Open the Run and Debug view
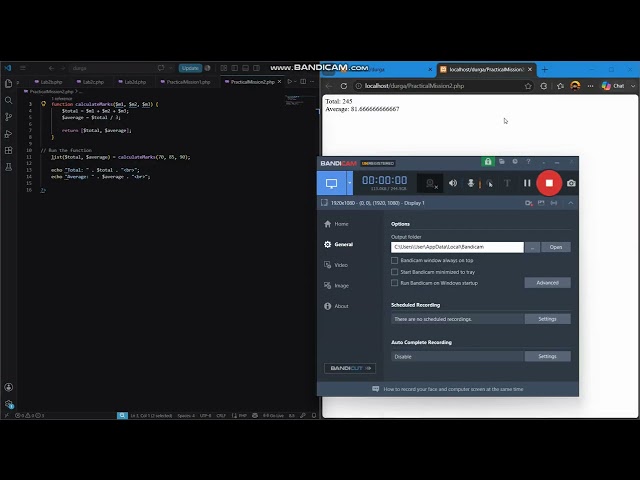640x480 pixels. [9, 134]
